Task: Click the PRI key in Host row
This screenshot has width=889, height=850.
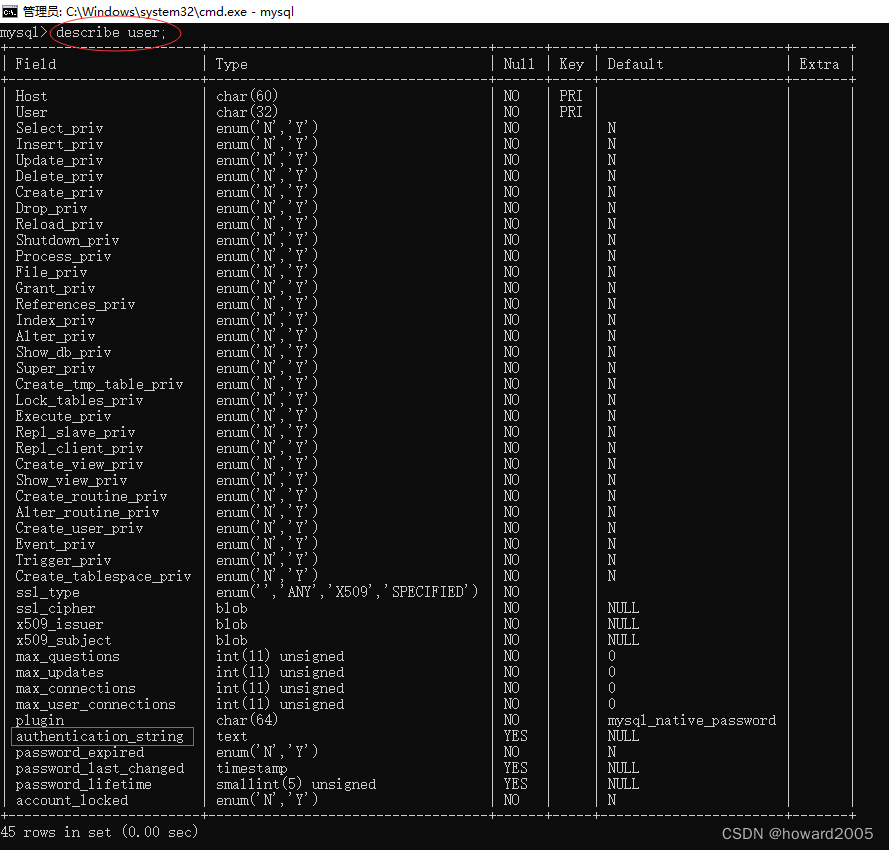Action: pos(571,96)
